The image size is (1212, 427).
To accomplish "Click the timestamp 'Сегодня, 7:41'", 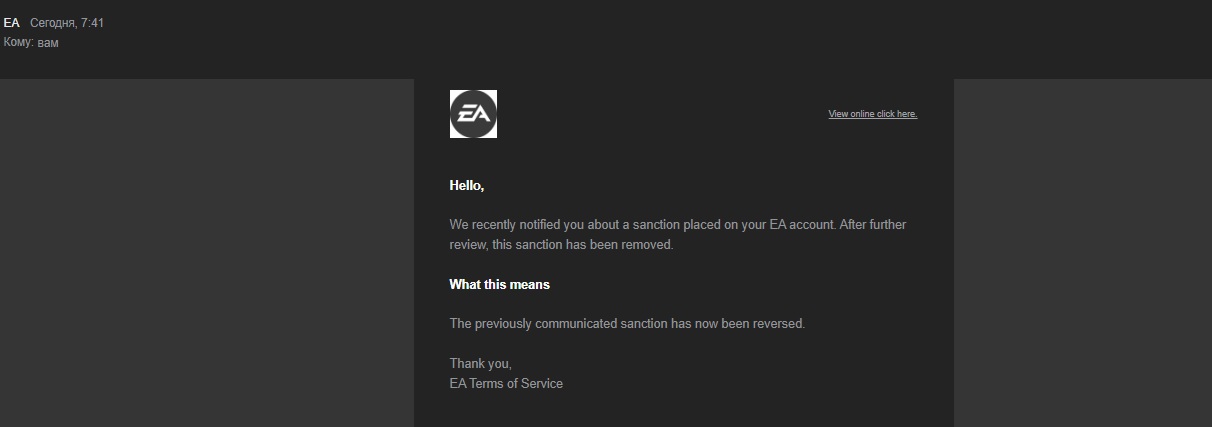I will coord(67,23).
